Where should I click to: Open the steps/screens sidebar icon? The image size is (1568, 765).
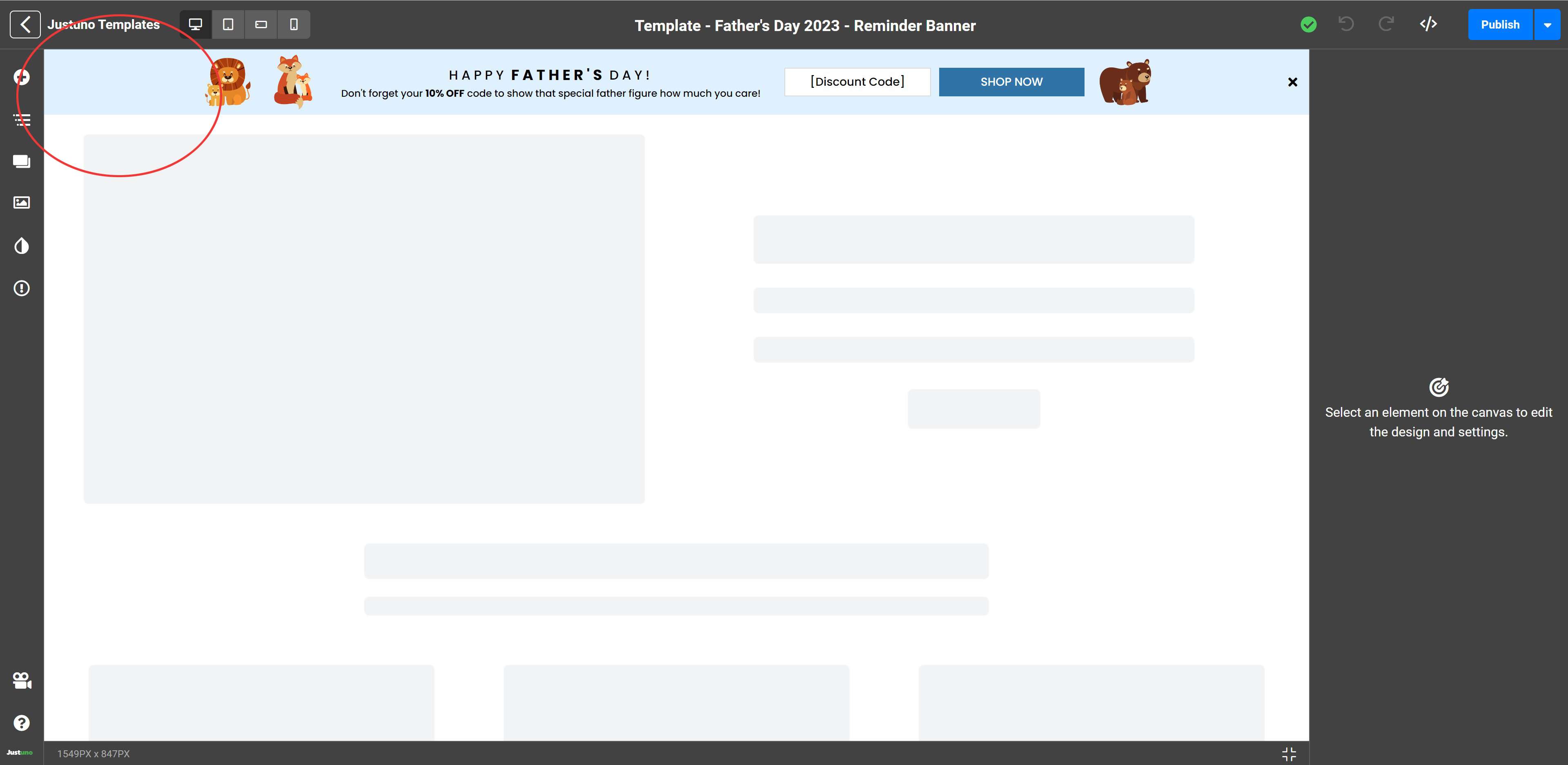point(22,161)
